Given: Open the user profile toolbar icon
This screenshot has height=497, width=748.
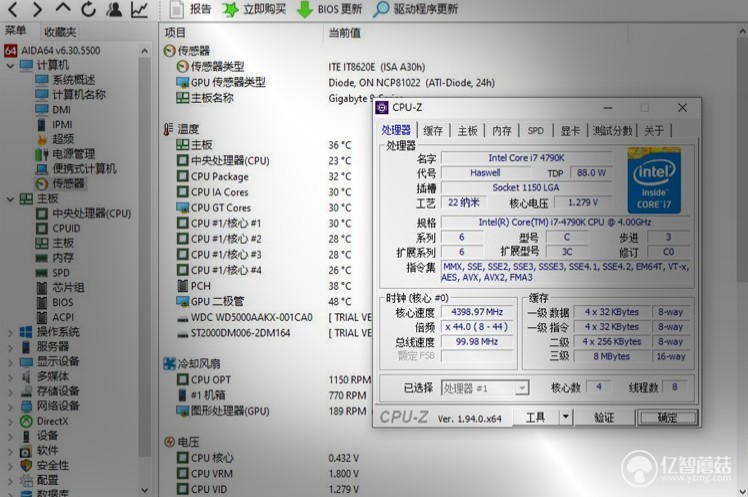Looking at the screenshot, I should [114, 9].
